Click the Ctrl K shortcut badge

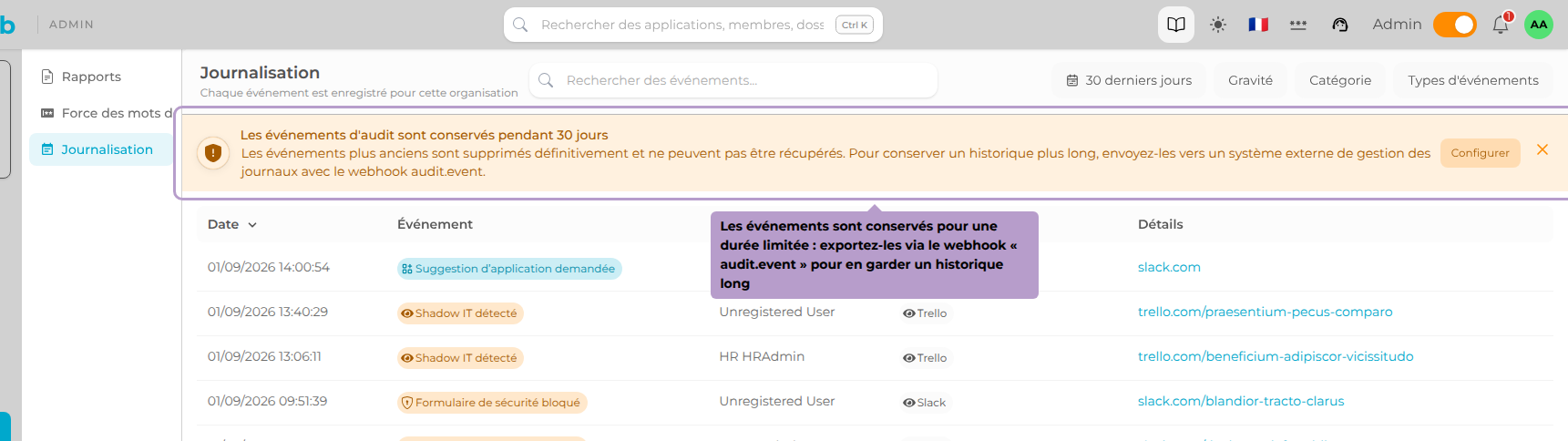click(x=855, y=25)
